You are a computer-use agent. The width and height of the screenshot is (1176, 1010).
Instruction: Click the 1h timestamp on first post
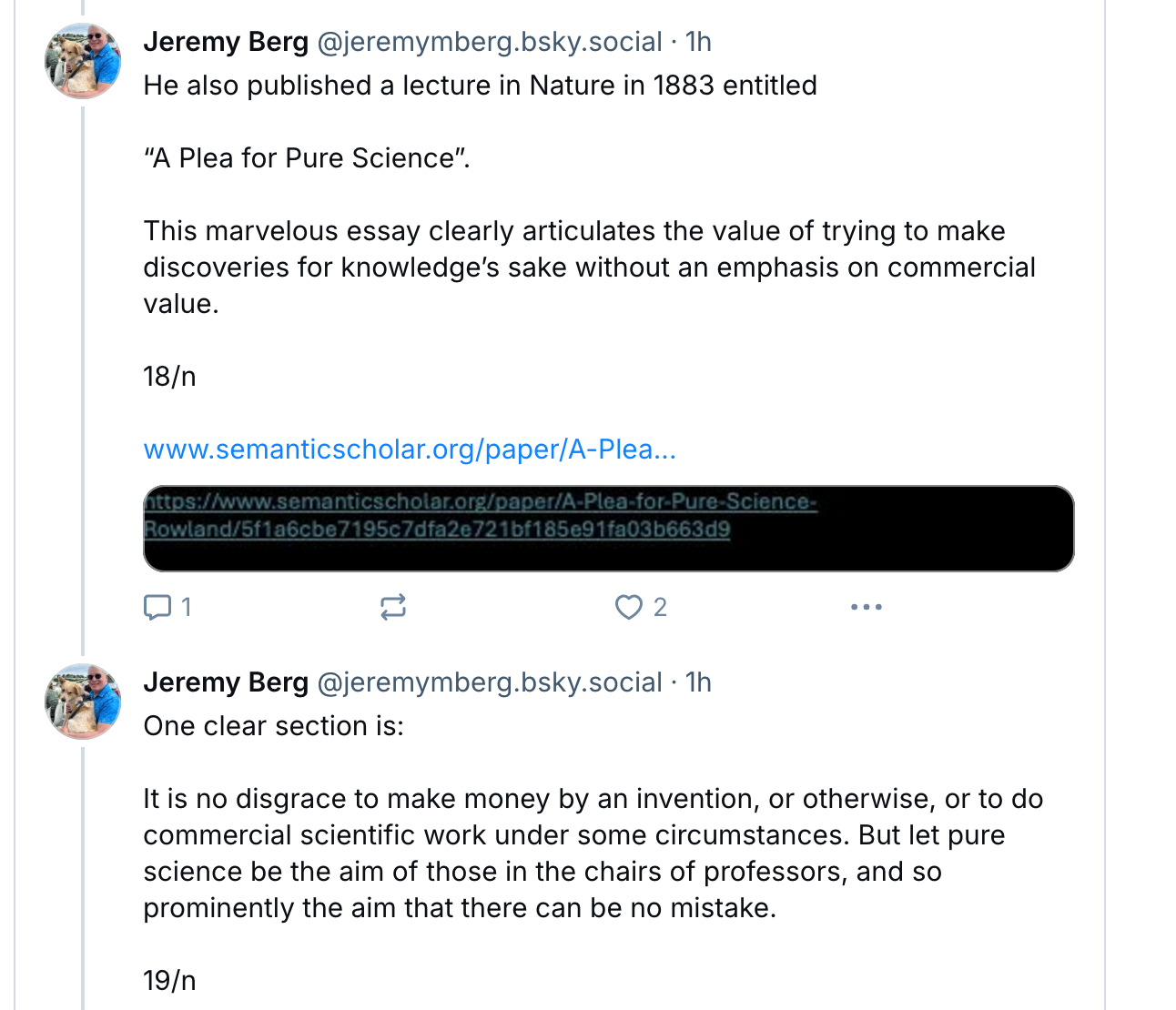[698, 42]
